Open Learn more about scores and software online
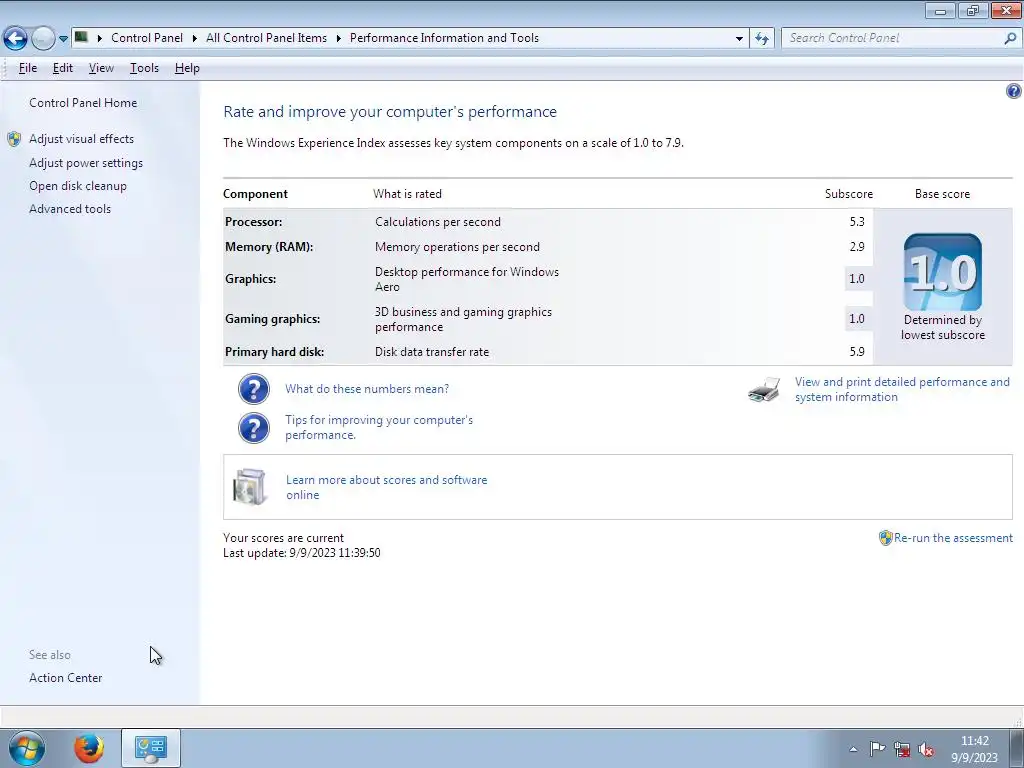Image resolution: width=1024 pixels, height=768 pixels. pyautogui.click(x=387, y=487)
